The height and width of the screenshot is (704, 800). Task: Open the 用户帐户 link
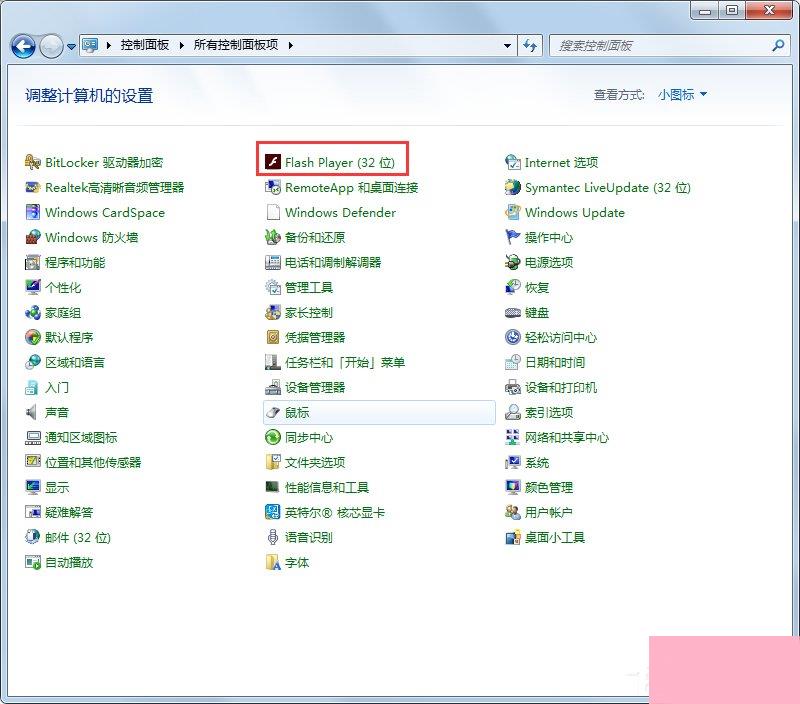pyautogui.click(x=548, y=512)
